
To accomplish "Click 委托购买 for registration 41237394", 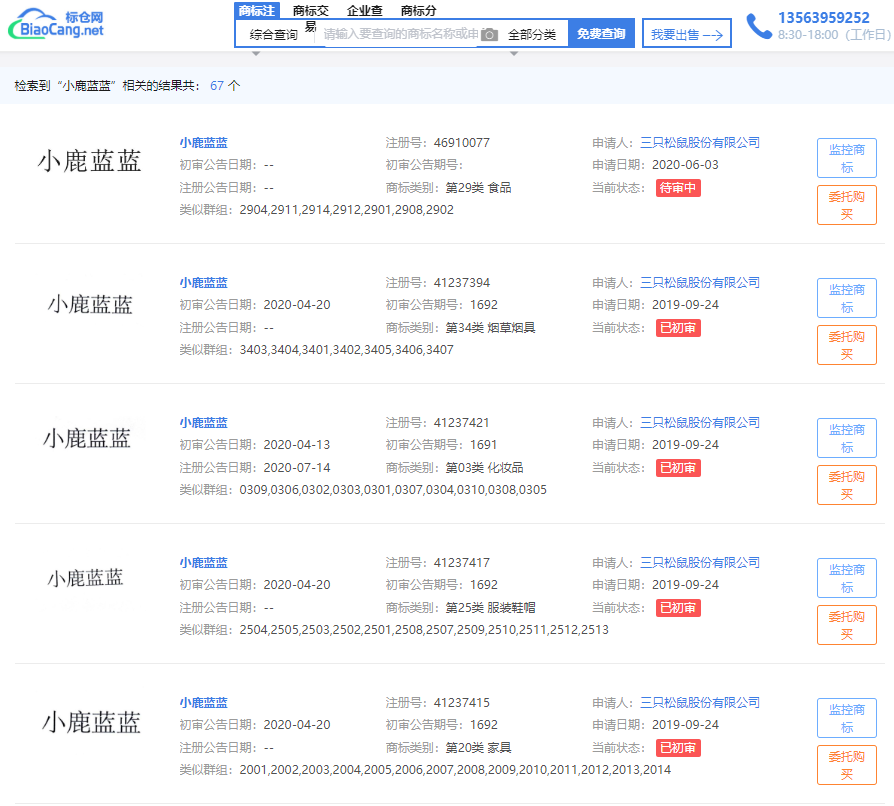I will pos(847,345).
